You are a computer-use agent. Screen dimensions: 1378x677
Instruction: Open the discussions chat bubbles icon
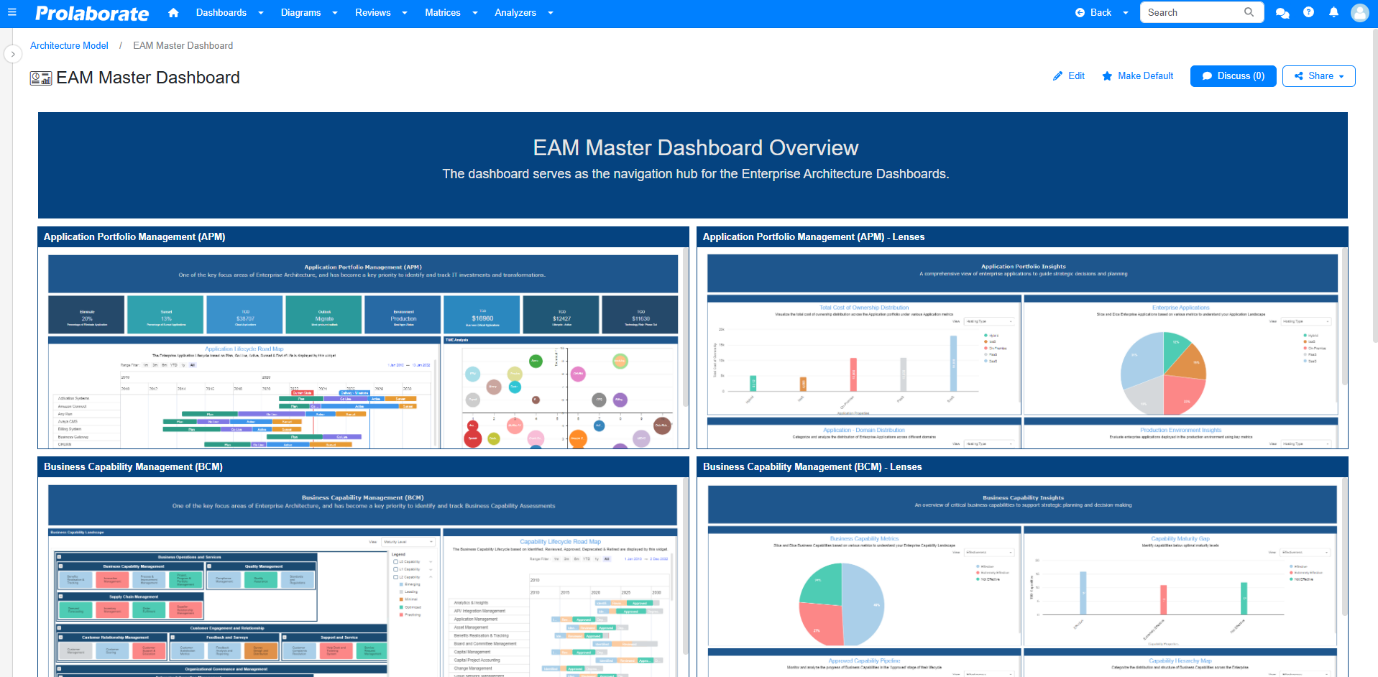1283,13
